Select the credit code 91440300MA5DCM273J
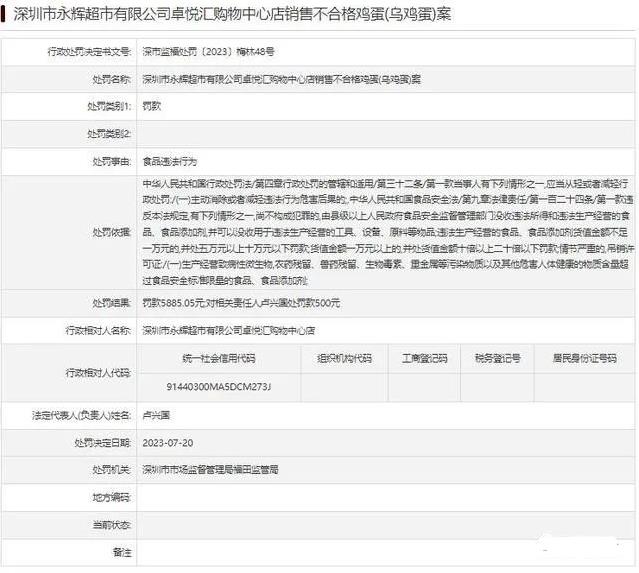The width and height of the screenshot is (639, 573). 219,387
